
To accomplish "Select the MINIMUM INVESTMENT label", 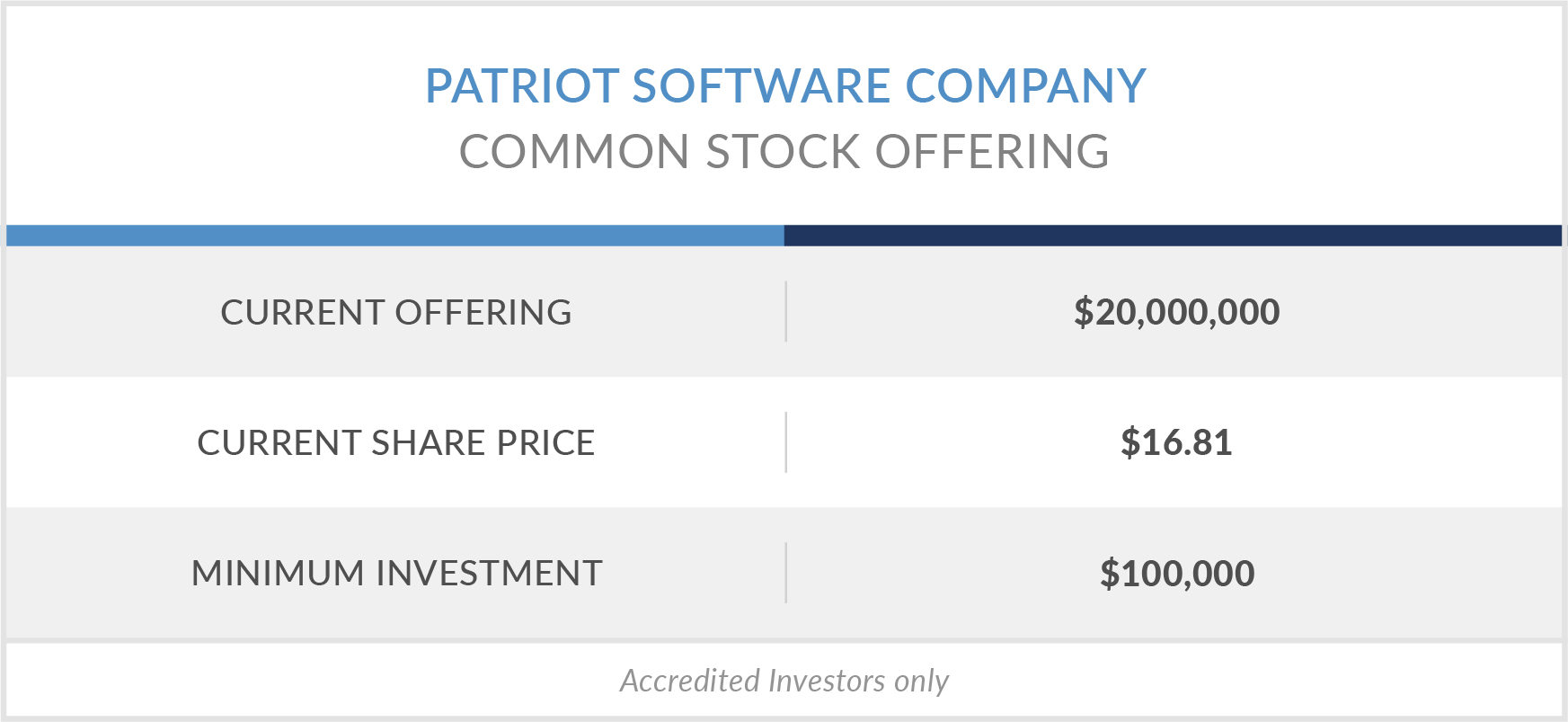I will (x=396, y=574).
